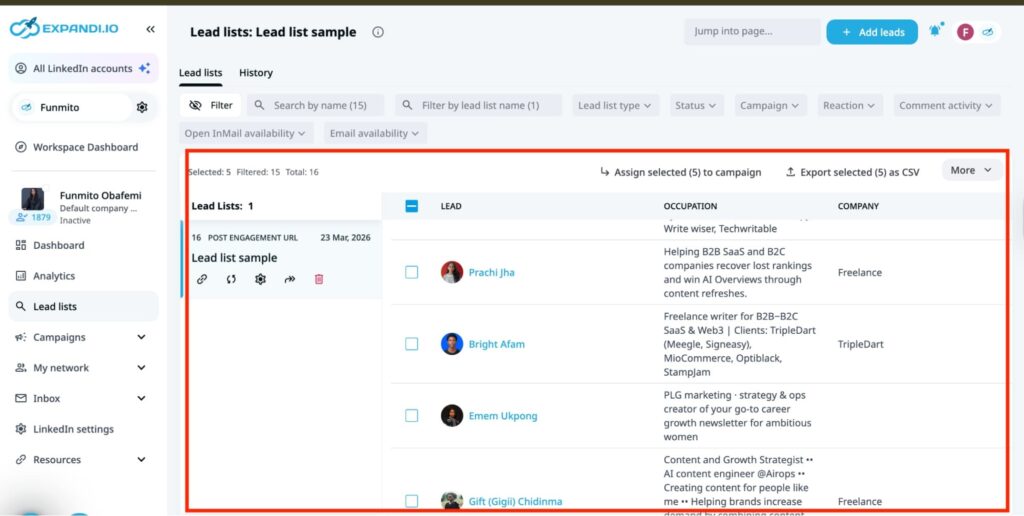The width and height of the screenshot is (1024, 516).
Task: Click the Jump into page search field
Action: (752, 31)
